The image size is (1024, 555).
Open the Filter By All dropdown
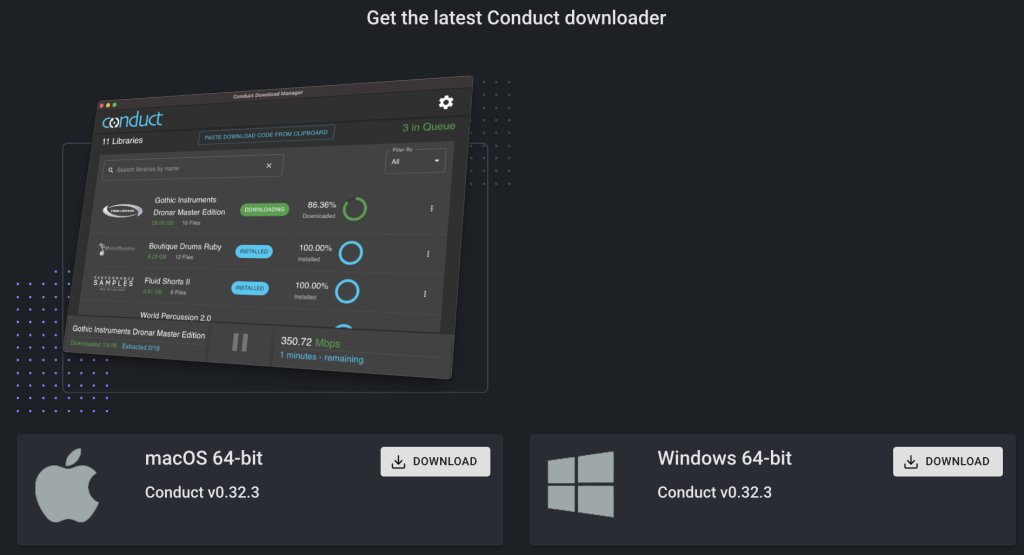(x=415, y=160)
